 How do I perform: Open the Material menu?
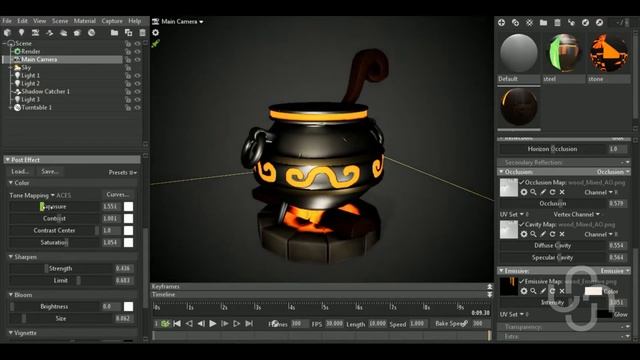coord(84,21)
